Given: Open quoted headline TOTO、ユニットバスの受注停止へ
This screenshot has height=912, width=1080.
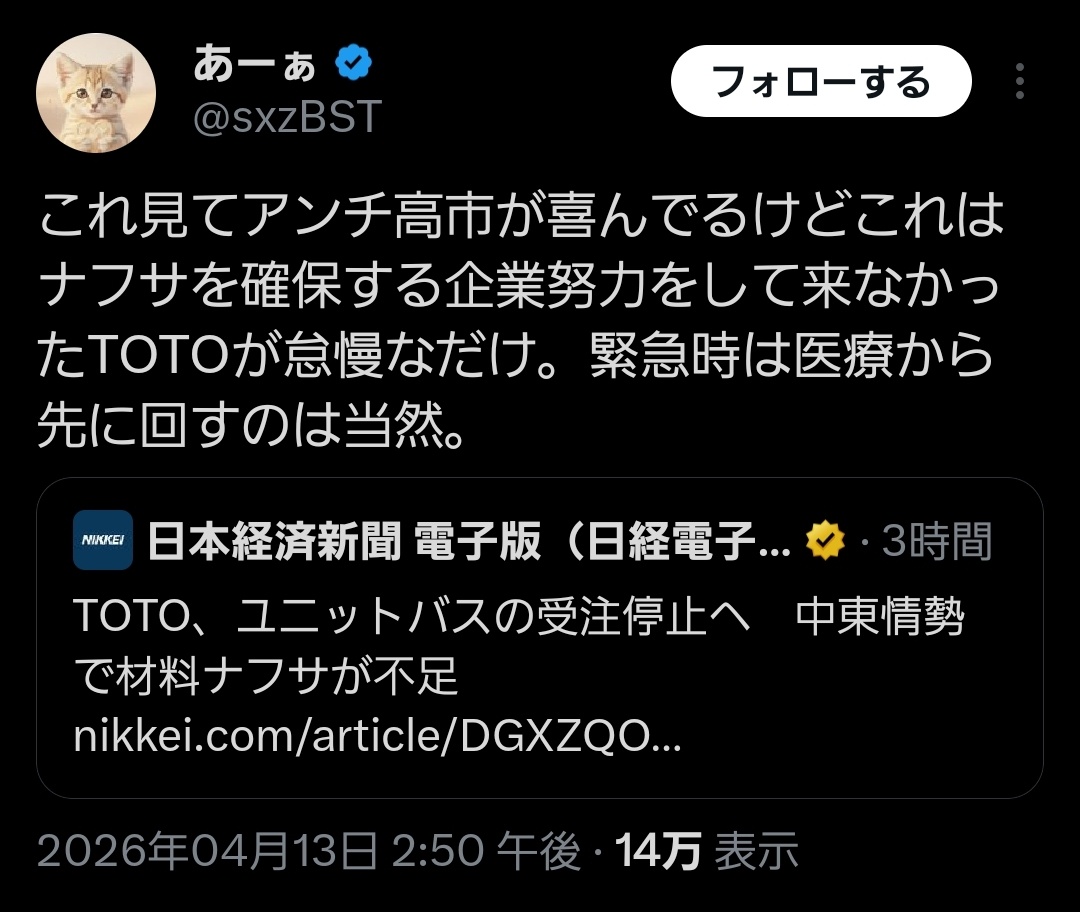Looking at the screenshot, I should (x=411, y=615).
